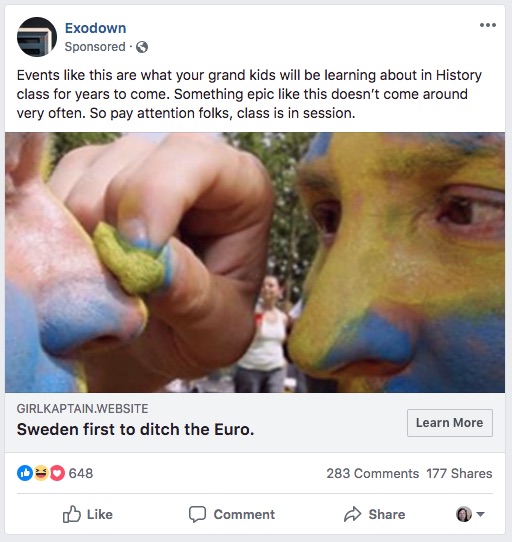The height and width of the screenshot is (542, 512).
Task: Open the Exodown page name link
Action: (x=95, y=28)
